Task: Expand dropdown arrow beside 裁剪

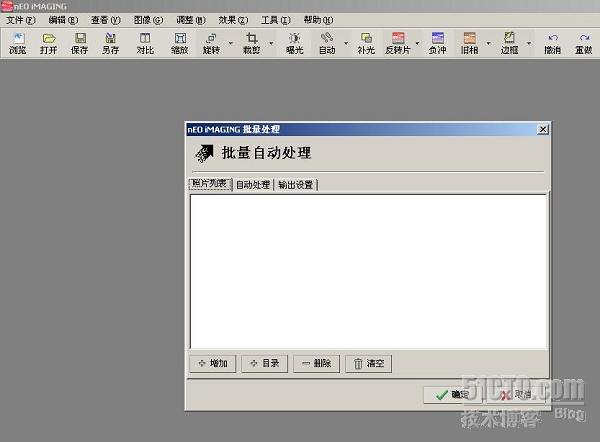Action: tap(271, 43)
